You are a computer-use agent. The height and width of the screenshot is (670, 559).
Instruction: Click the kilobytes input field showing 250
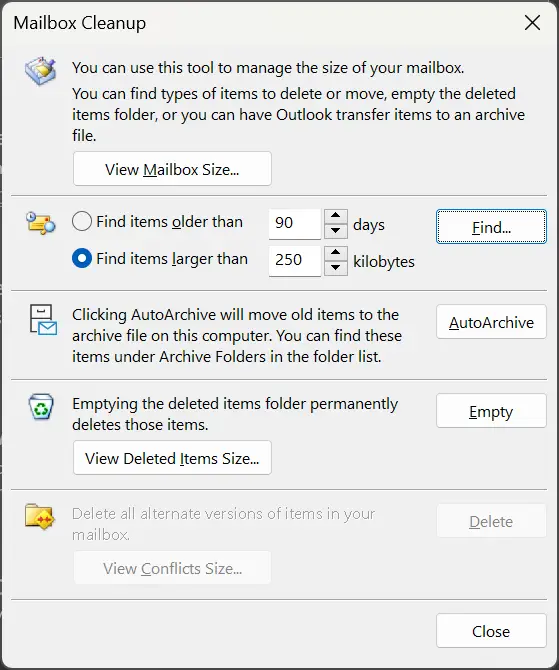(x=295, y=261)
